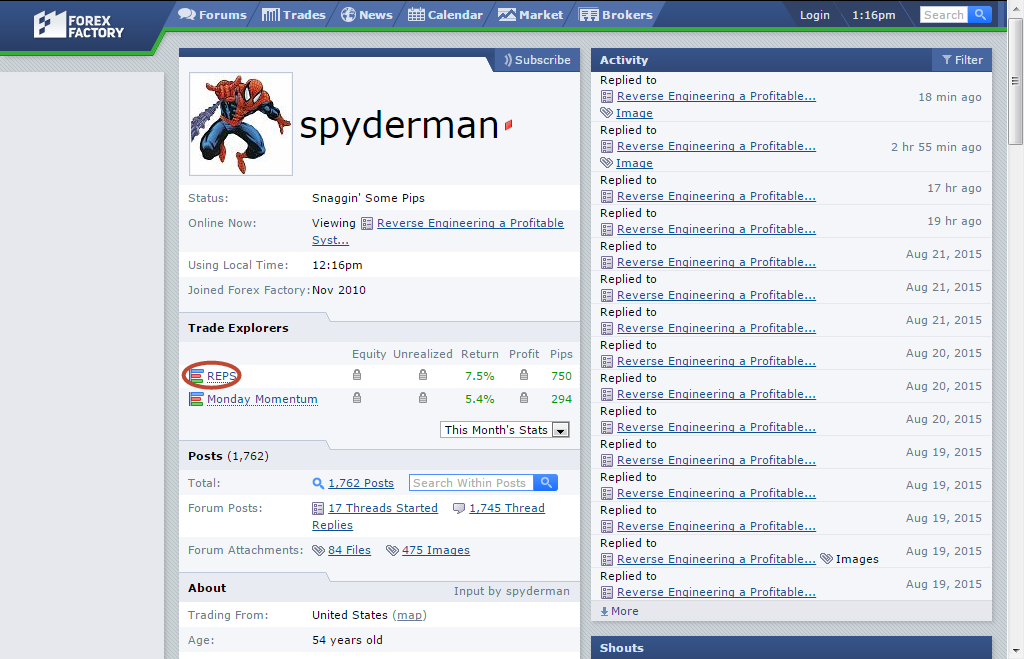The width and height of the screenshot is (1024, 659).
Task: Open the Image attachment from 18 min ago
Action: pyautogui.click(x=634, y=114)
